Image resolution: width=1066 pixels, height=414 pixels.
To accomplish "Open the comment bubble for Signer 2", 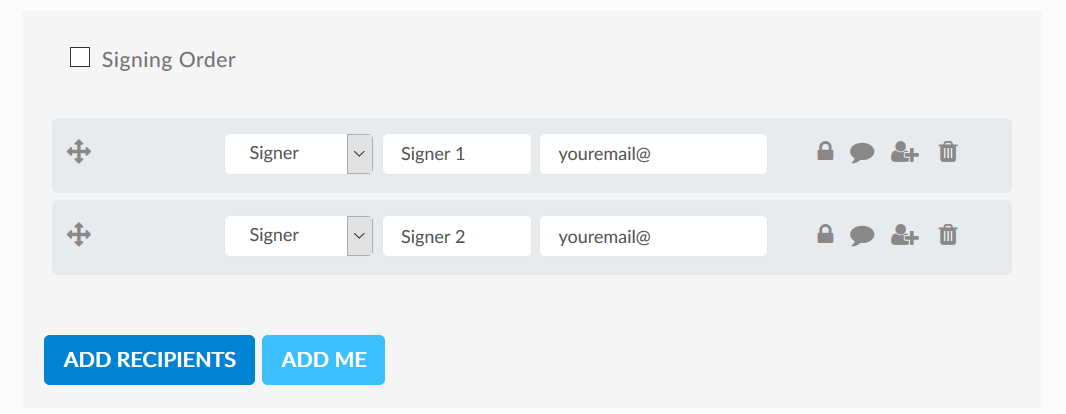I will coord(862,235).
